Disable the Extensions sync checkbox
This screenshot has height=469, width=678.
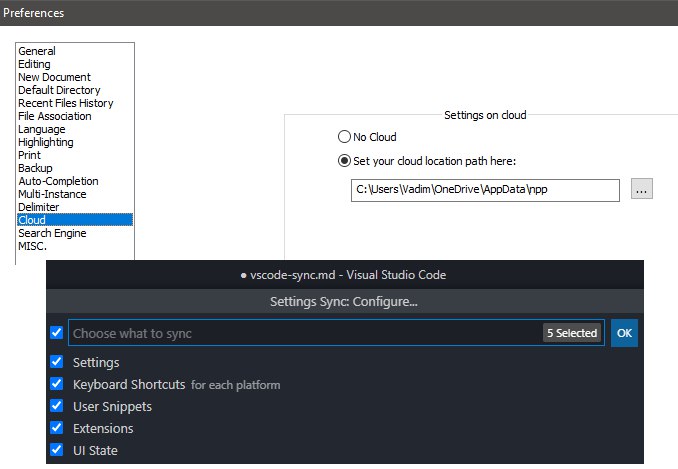[x=57, y=428]
